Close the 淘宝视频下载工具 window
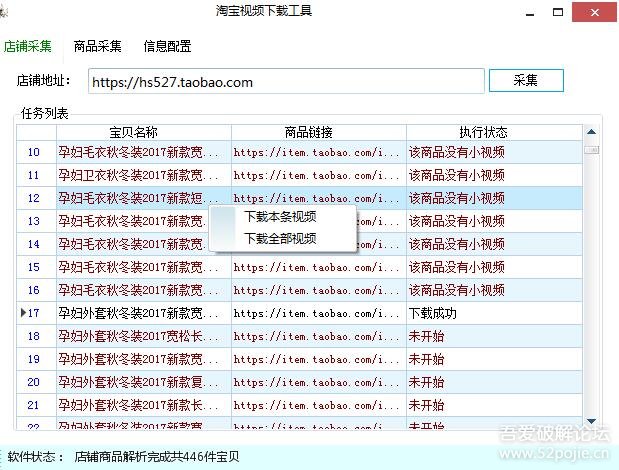Image resolution: width=619 pixels, height=470 pixels. click(595, 12)
